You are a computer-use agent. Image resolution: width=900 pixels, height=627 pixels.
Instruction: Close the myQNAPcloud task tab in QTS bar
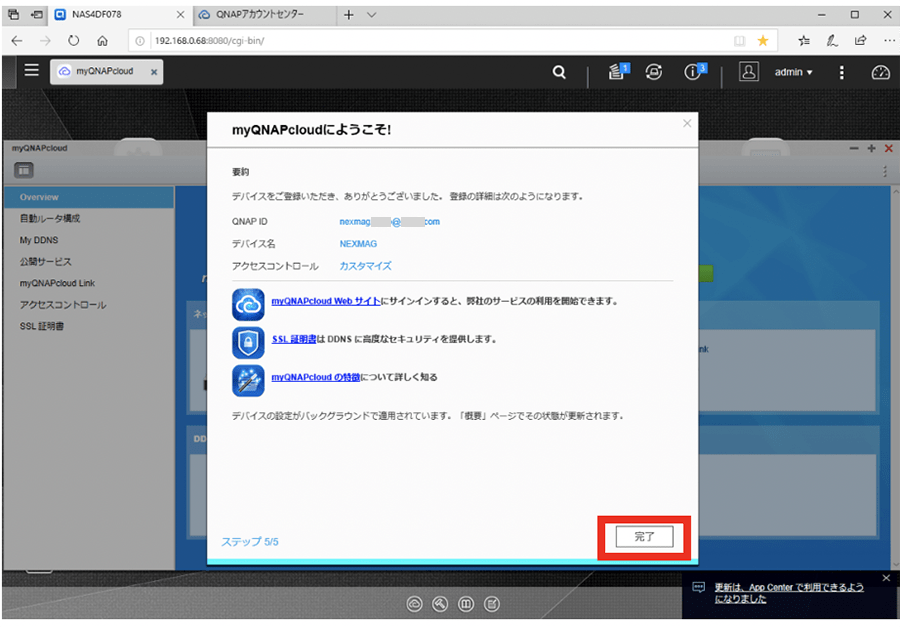[x=154, y=72]
